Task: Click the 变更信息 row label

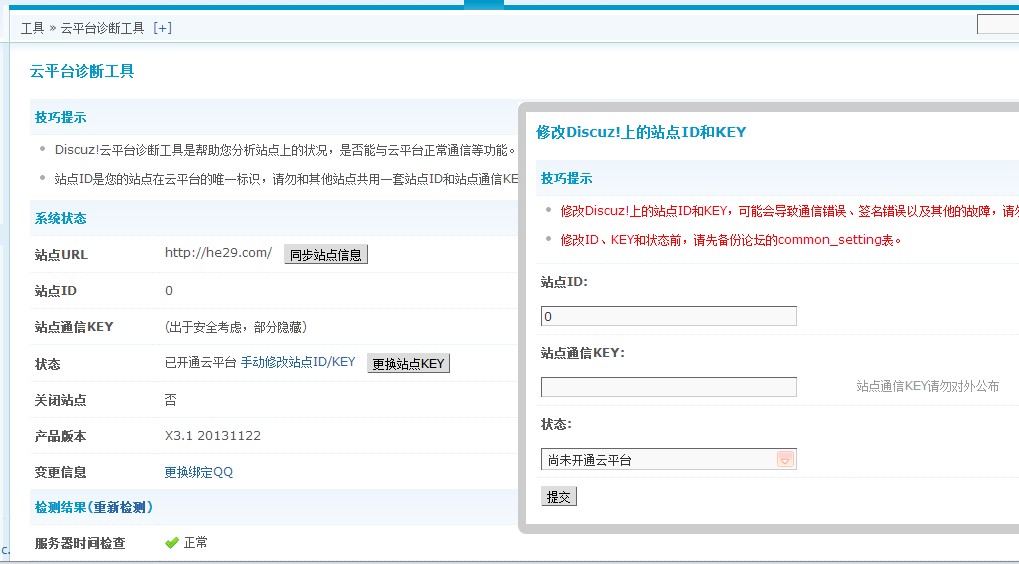Action: coord(60,472)
